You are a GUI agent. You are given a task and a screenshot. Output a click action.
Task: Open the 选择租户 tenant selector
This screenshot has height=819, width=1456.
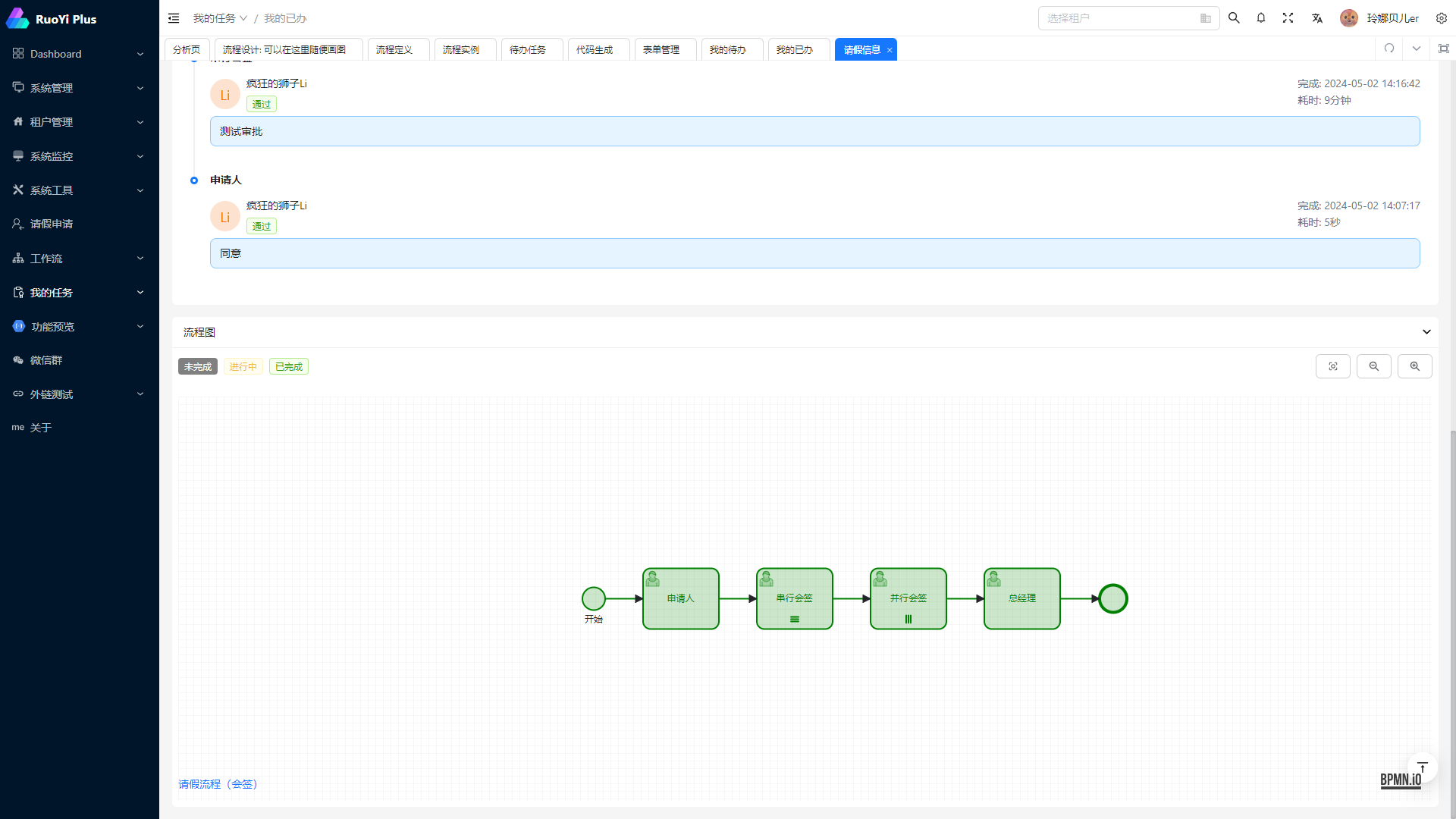pos(1128,18)
